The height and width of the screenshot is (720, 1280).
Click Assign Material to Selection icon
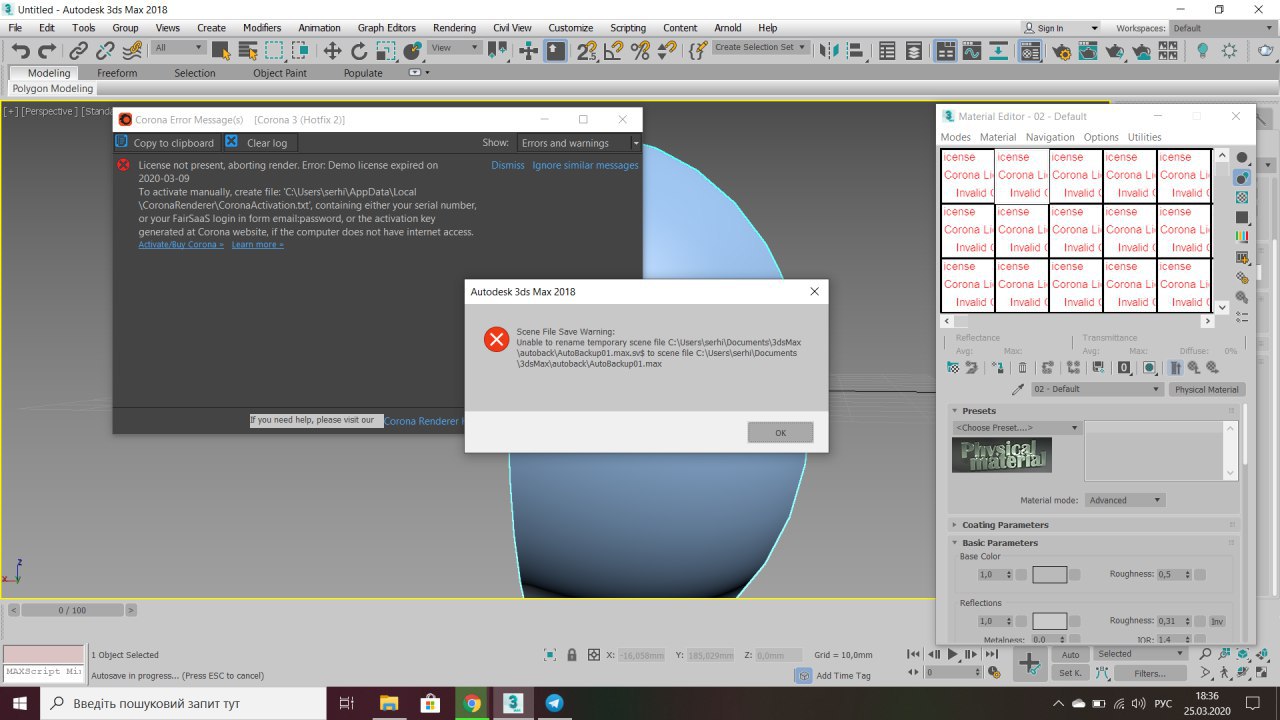point(997,368)
